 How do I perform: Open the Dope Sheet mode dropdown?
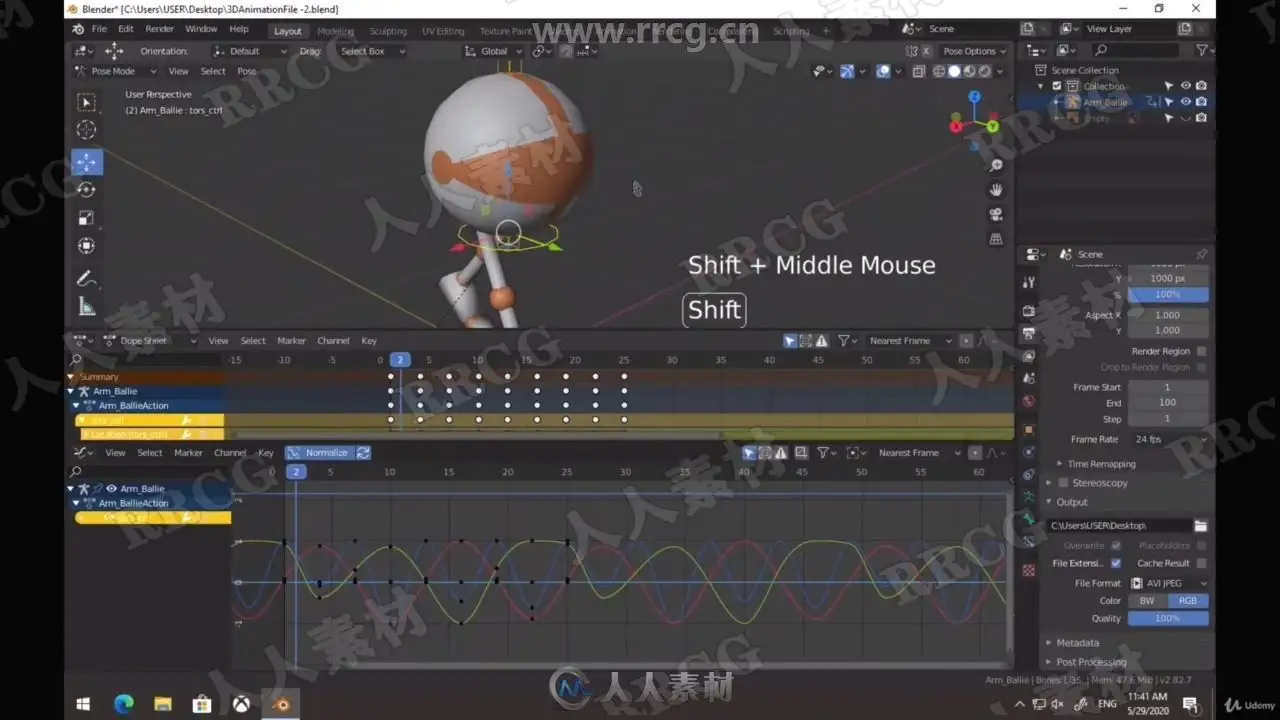pos(151,341)
